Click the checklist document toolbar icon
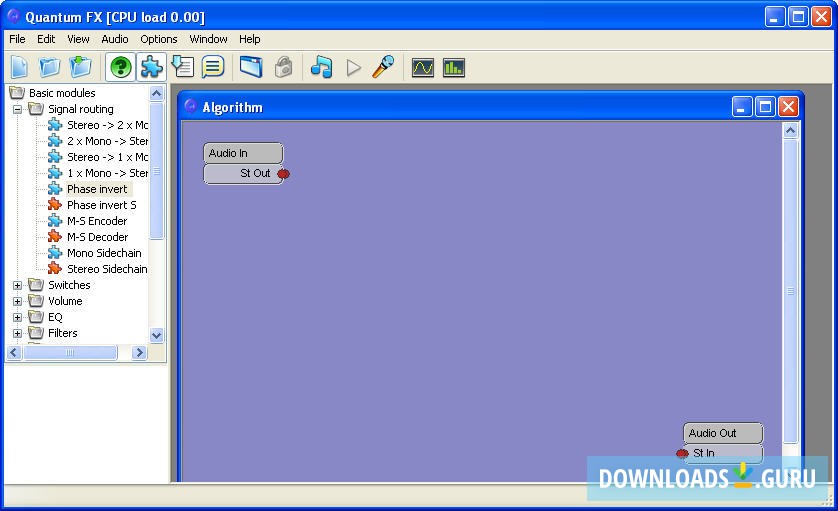The image size is (838, 511). 182,67
